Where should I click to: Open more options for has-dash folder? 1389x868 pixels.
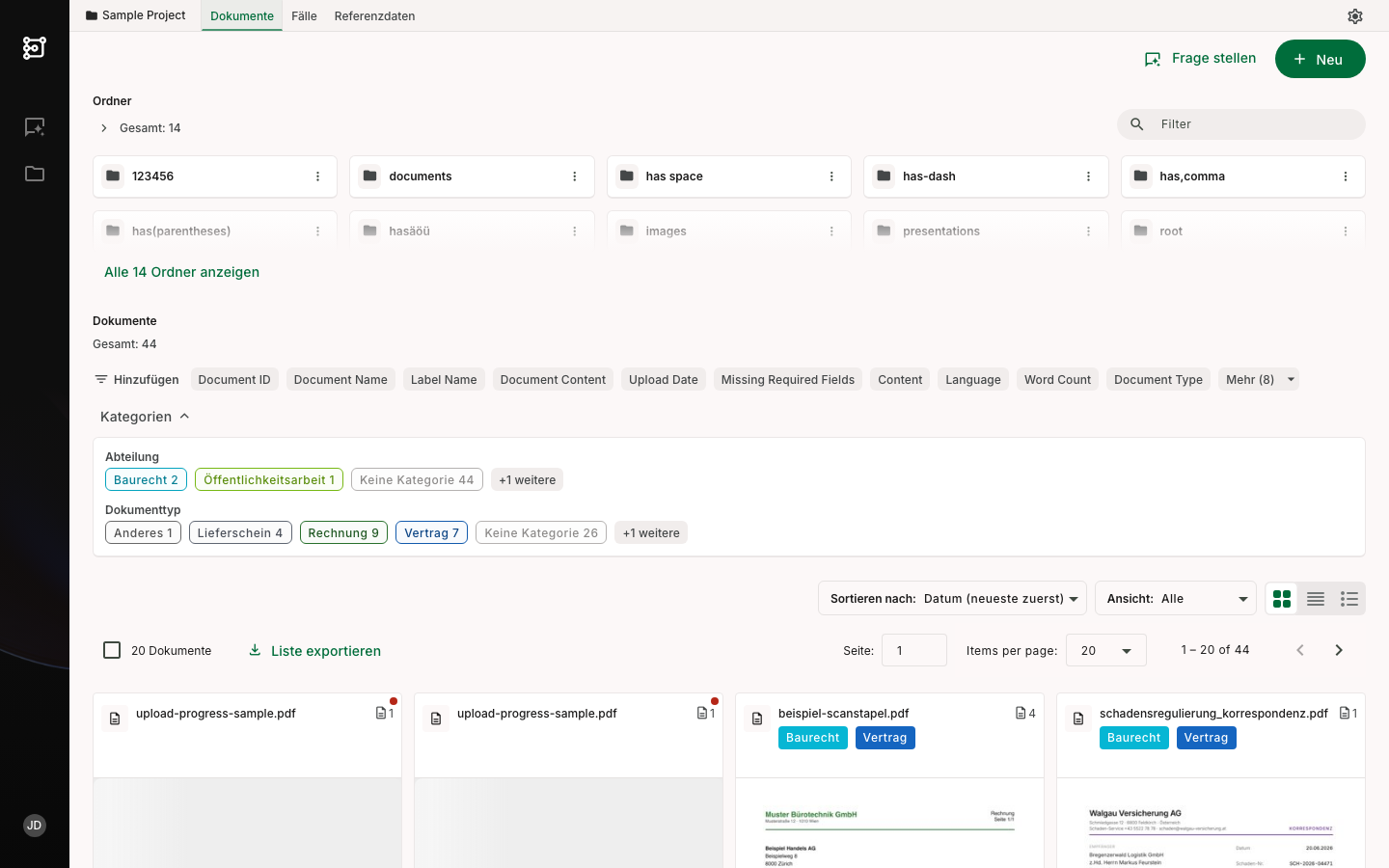(x=1088, y=176)
